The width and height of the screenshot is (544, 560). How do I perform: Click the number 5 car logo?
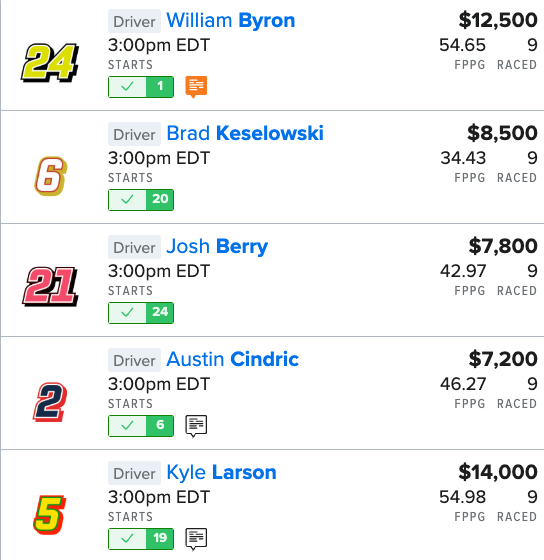pyautogui.click(x=49, y=515)
